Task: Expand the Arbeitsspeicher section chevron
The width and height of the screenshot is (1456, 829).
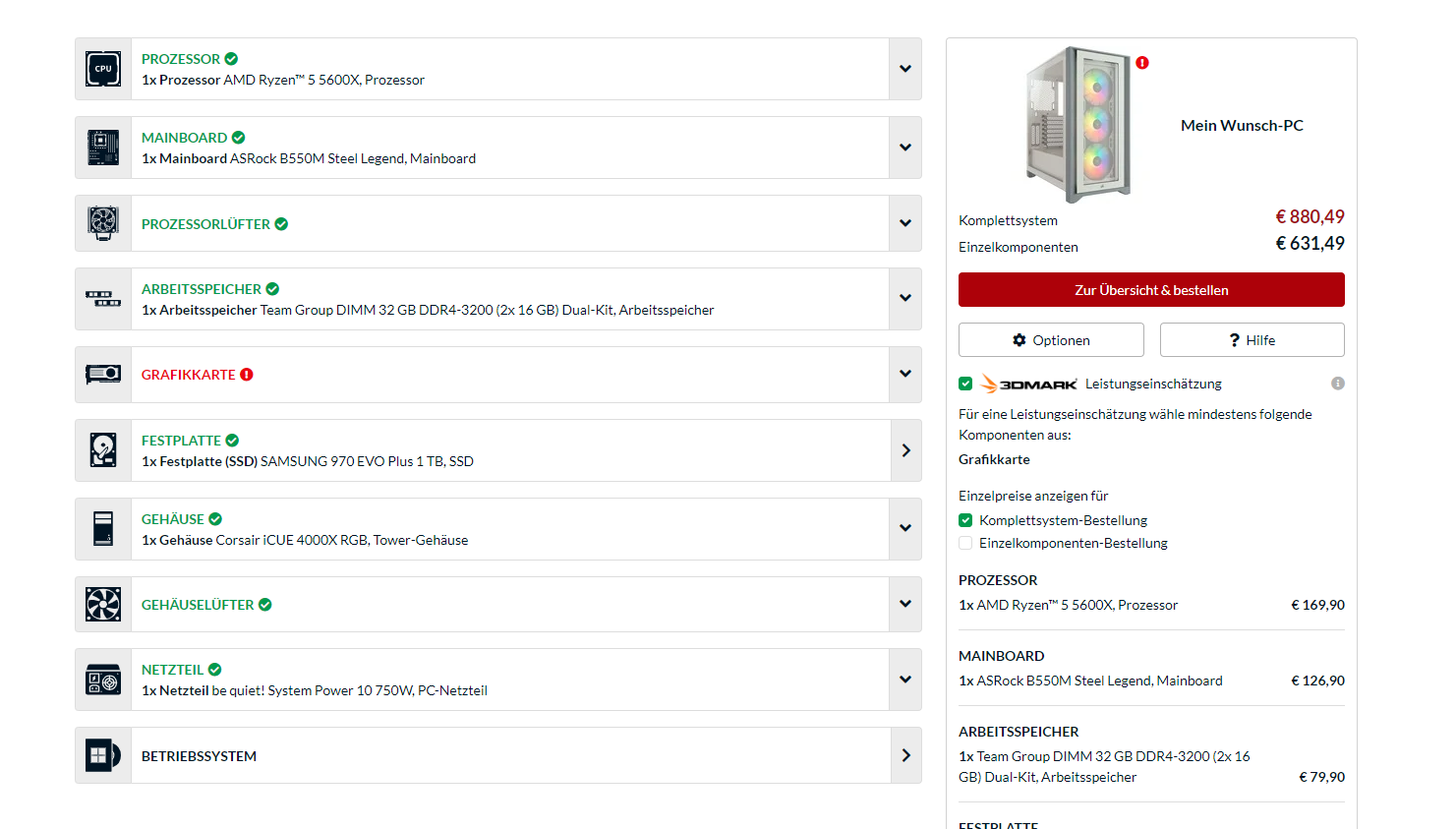Action: pos(905,298)
